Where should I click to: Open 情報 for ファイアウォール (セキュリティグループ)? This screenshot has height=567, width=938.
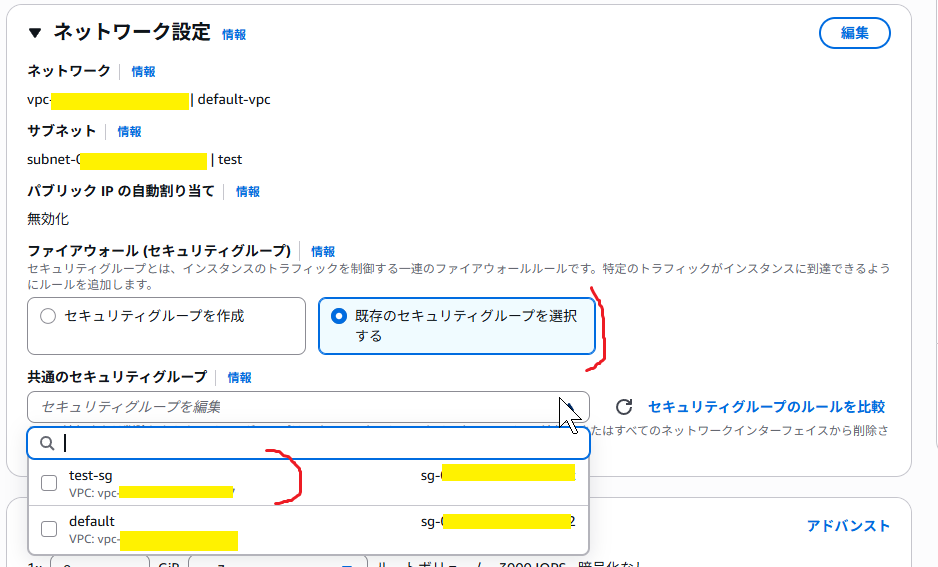click(x=323, y=252)
